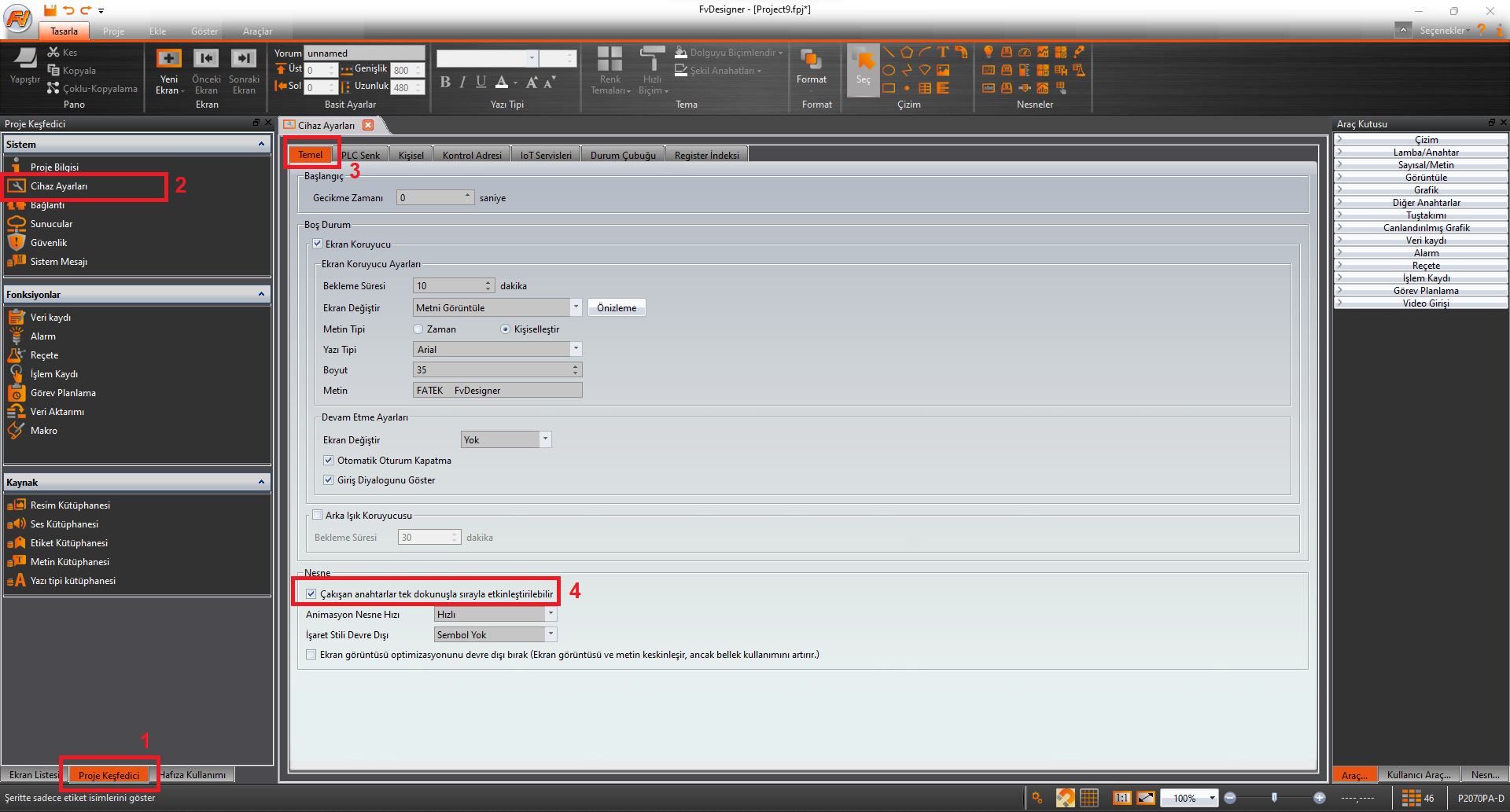Open Format tool in ribbon
The width and height of the screenshot is (1510, 812).
click(811, 63)
